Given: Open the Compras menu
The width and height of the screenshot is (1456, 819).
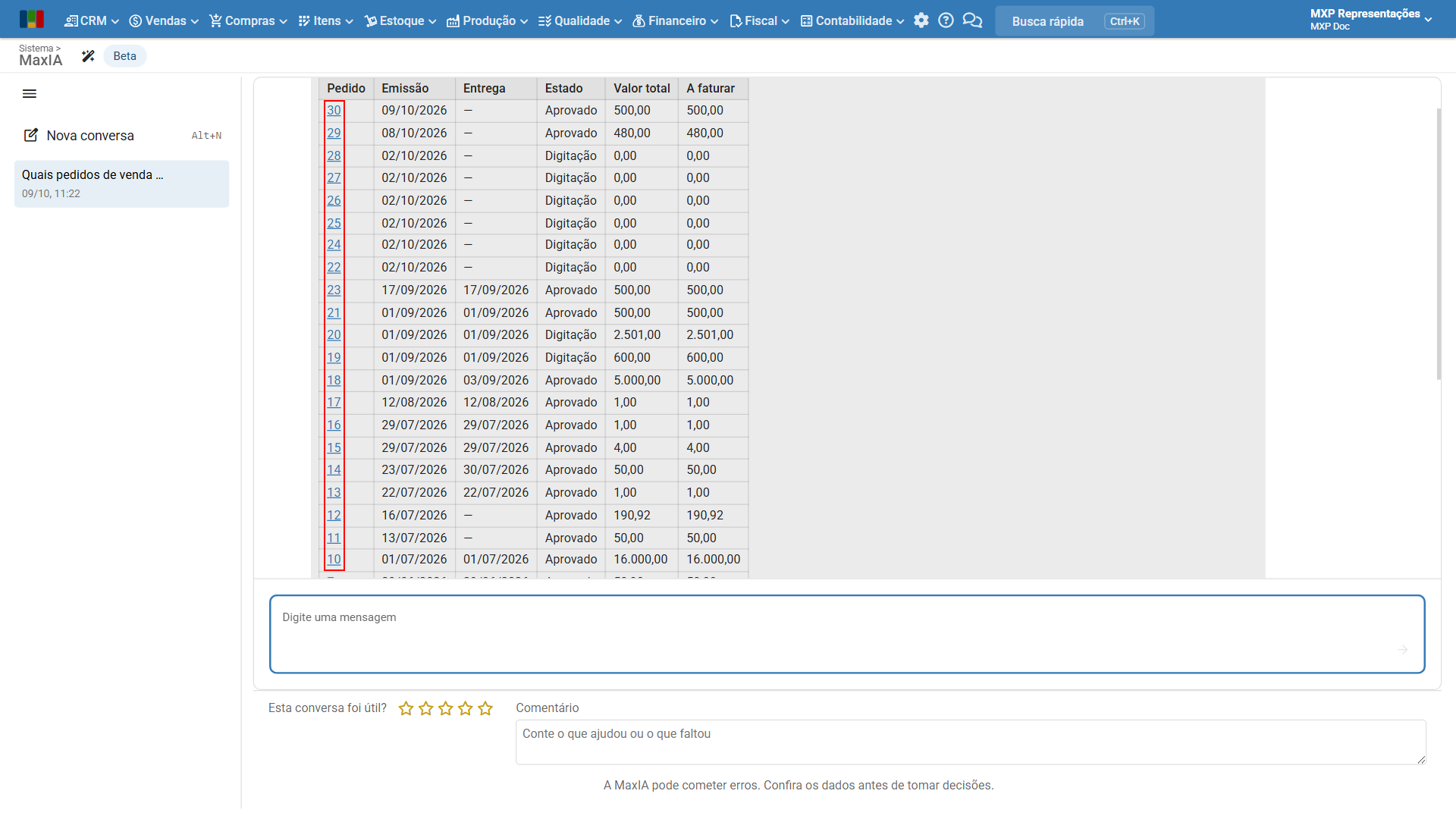Looking at the screenshot, I should 249,20.
